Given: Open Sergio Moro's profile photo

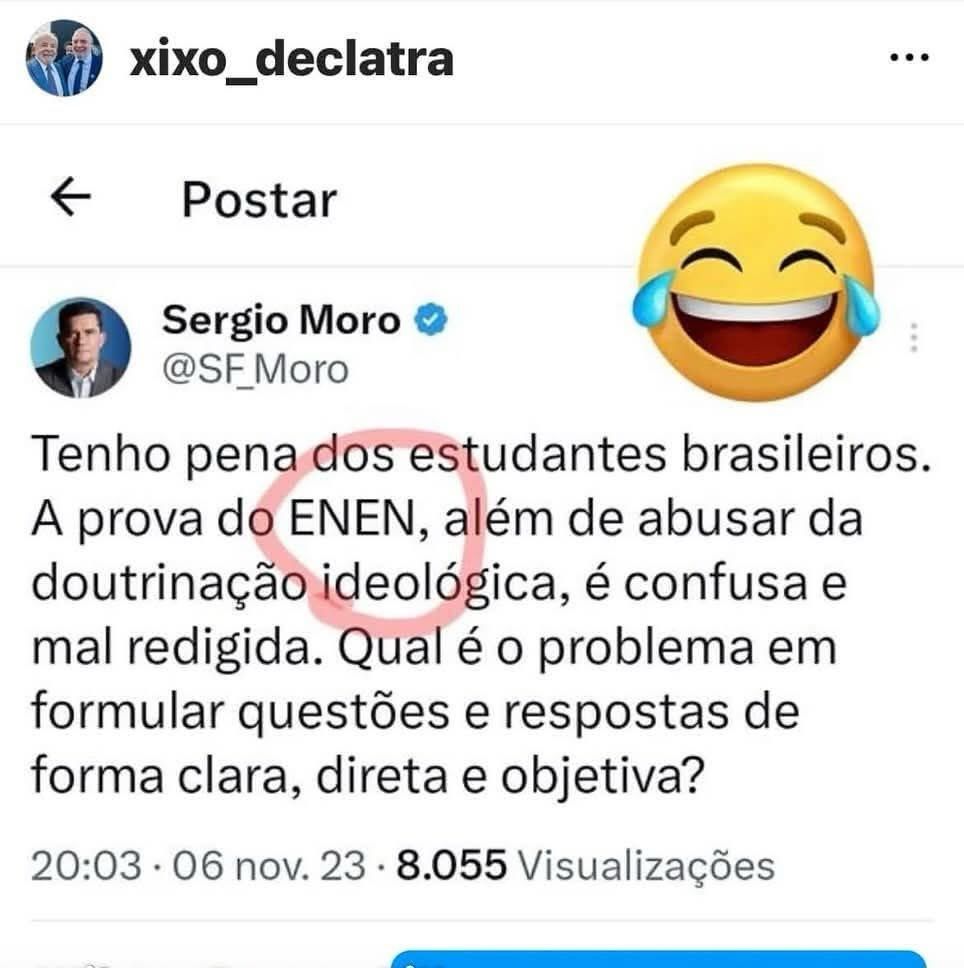Looking at the screenshot, I should click(x=80, y=348).
